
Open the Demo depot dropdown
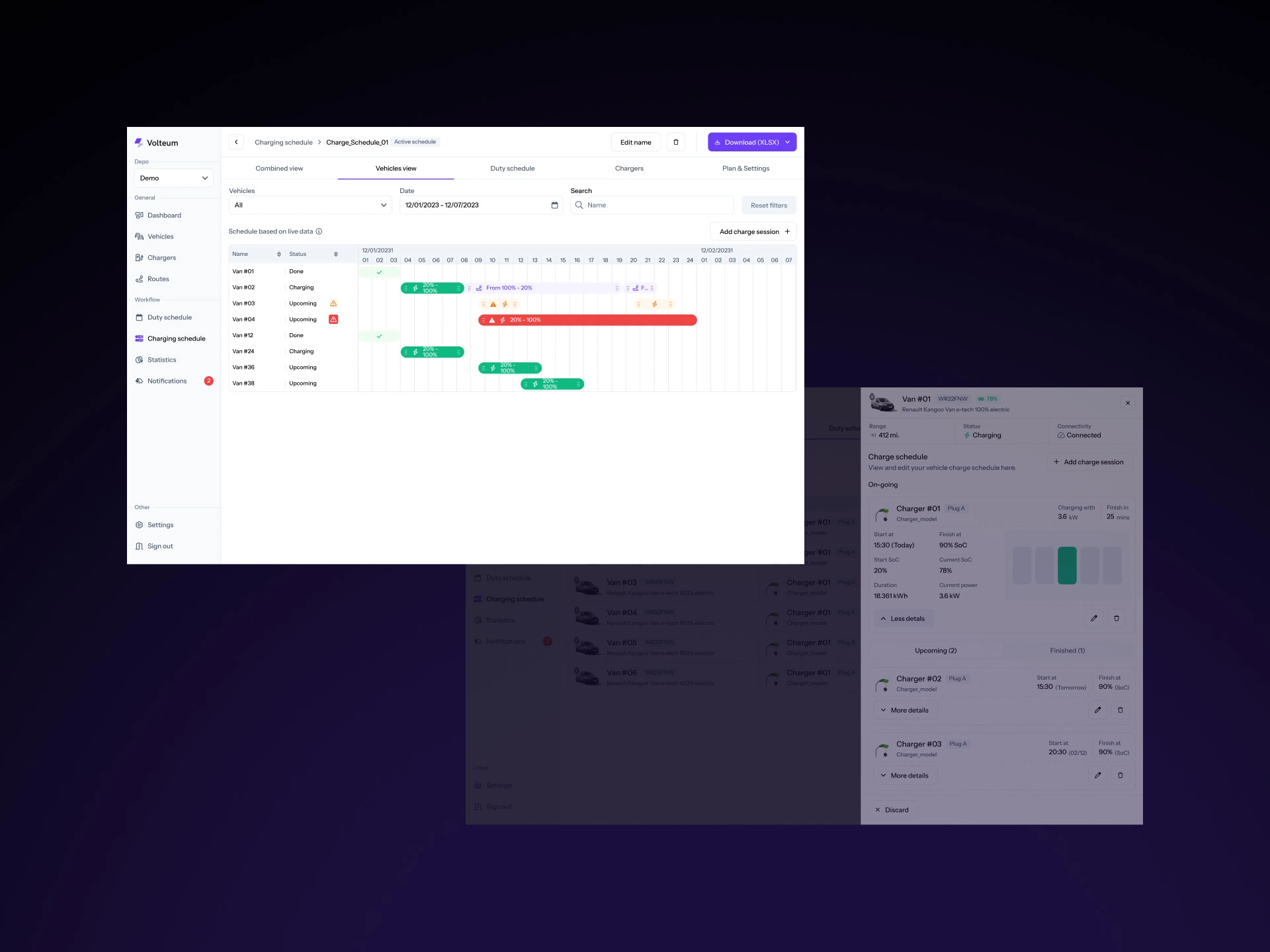click(x=174, y=178)
